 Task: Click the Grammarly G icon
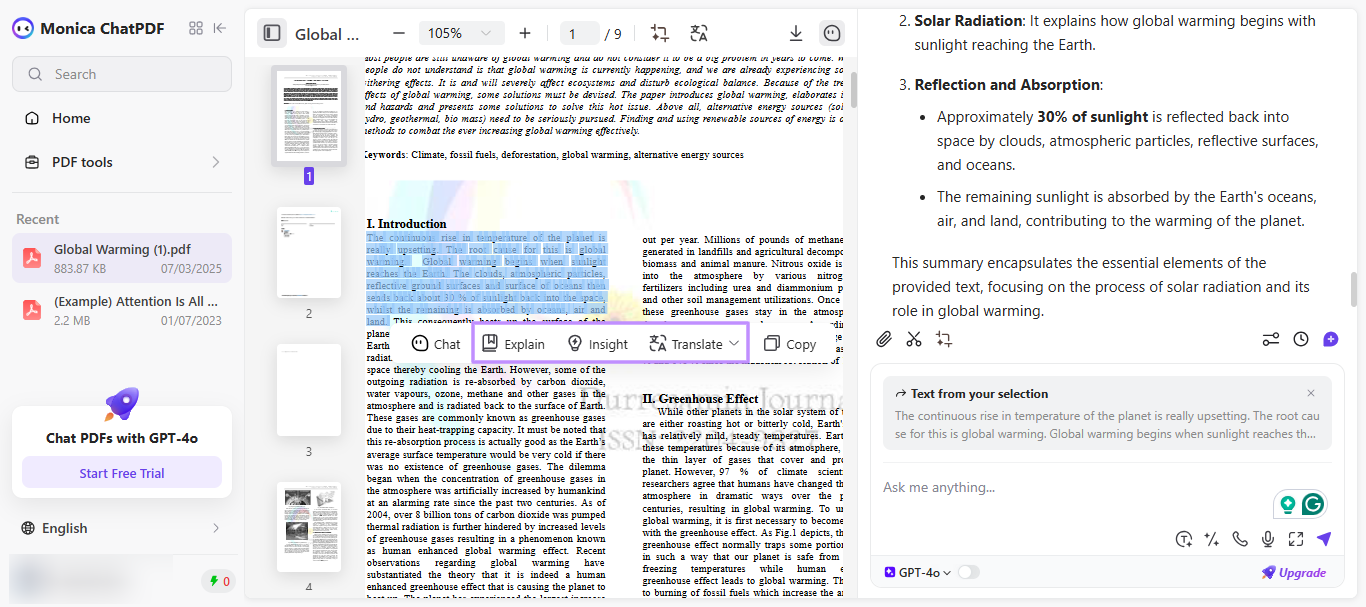pos(1313,504)
